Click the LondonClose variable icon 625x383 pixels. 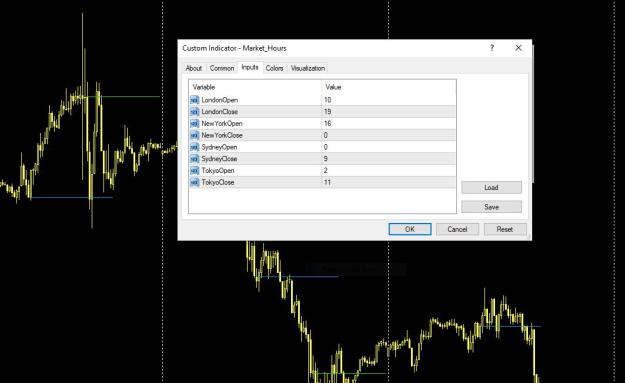pyautogui.click(x=195, y=112)
